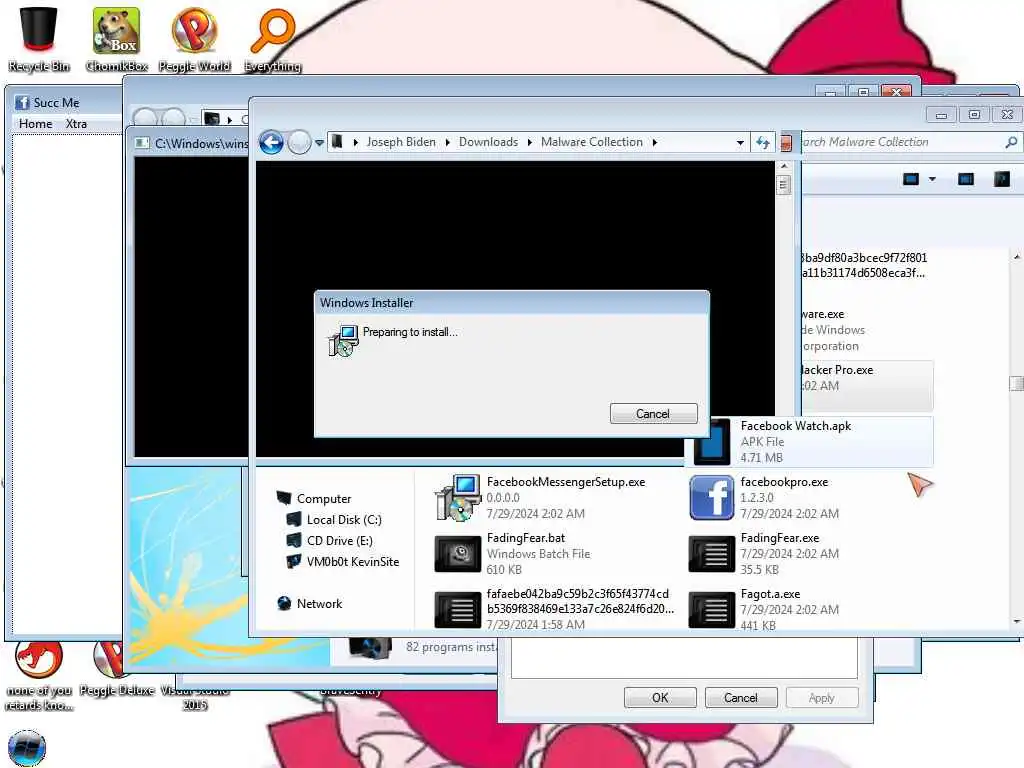1024x768 pixels.
Task: Open the view options dropdown arrow
Action: [933, 179]
